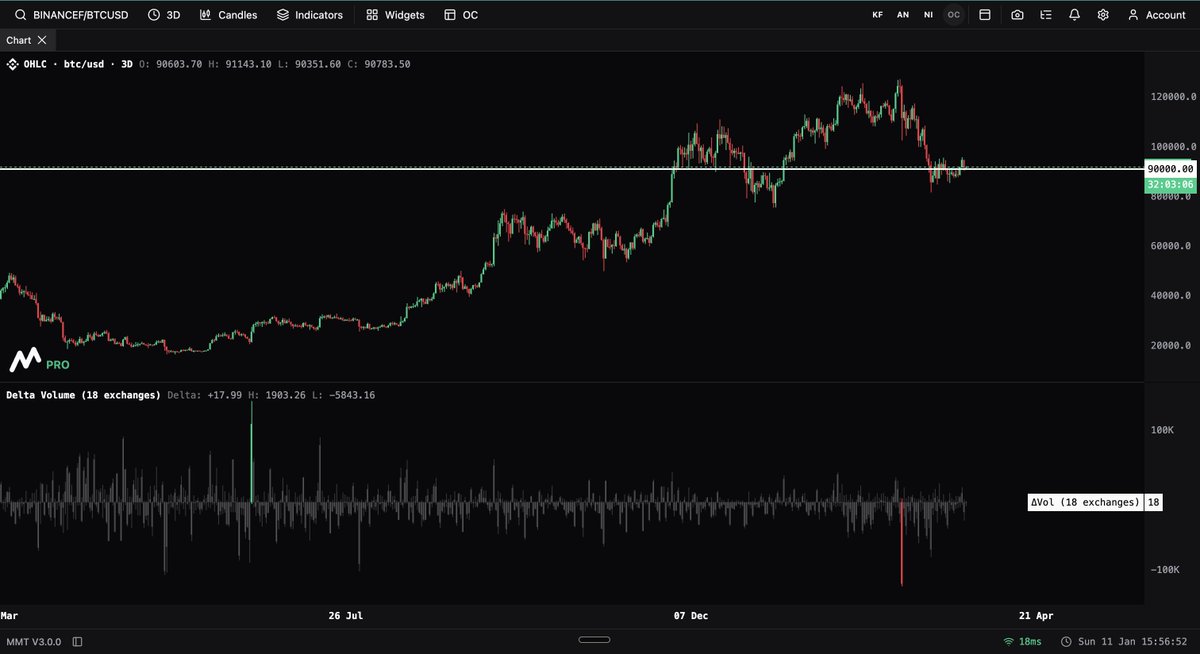Image resolution: width=1200 pixels, height=654 pixels.
Task: Toggle the sidebar panel icon beside MMT V3.0.0
Action: 77,641
